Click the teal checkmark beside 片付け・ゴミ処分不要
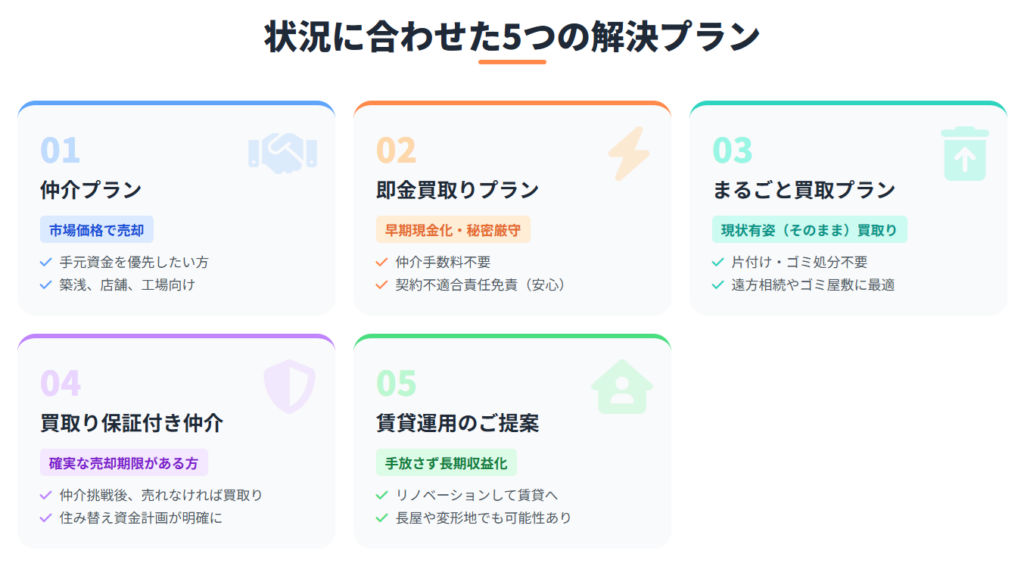 click(x=718, y=263)
